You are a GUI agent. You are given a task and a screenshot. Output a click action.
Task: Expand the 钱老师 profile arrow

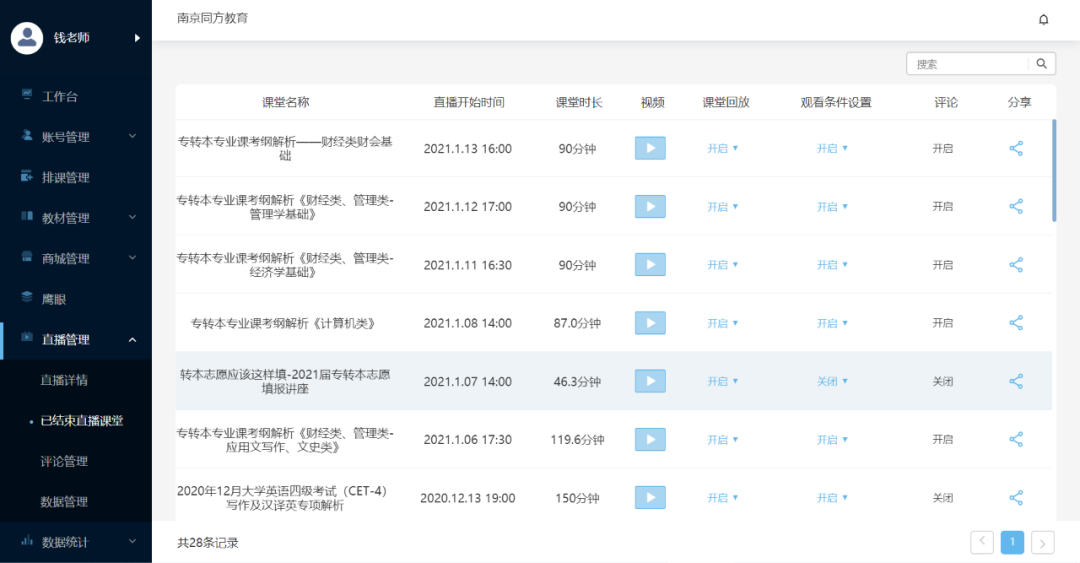click(137, 38)
